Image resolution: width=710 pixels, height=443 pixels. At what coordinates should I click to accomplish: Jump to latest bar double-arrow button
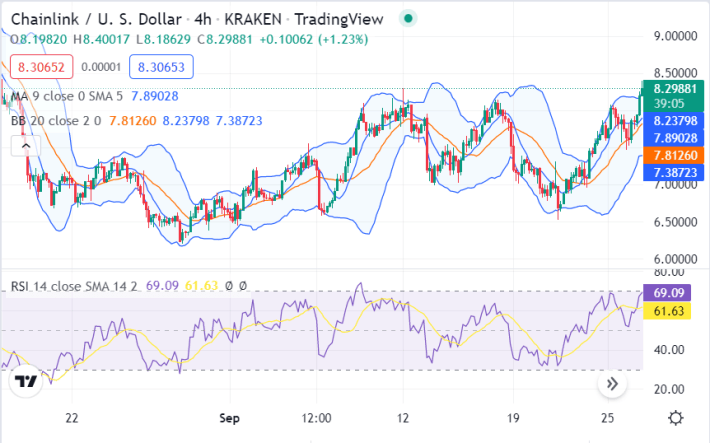pos(612,384)
